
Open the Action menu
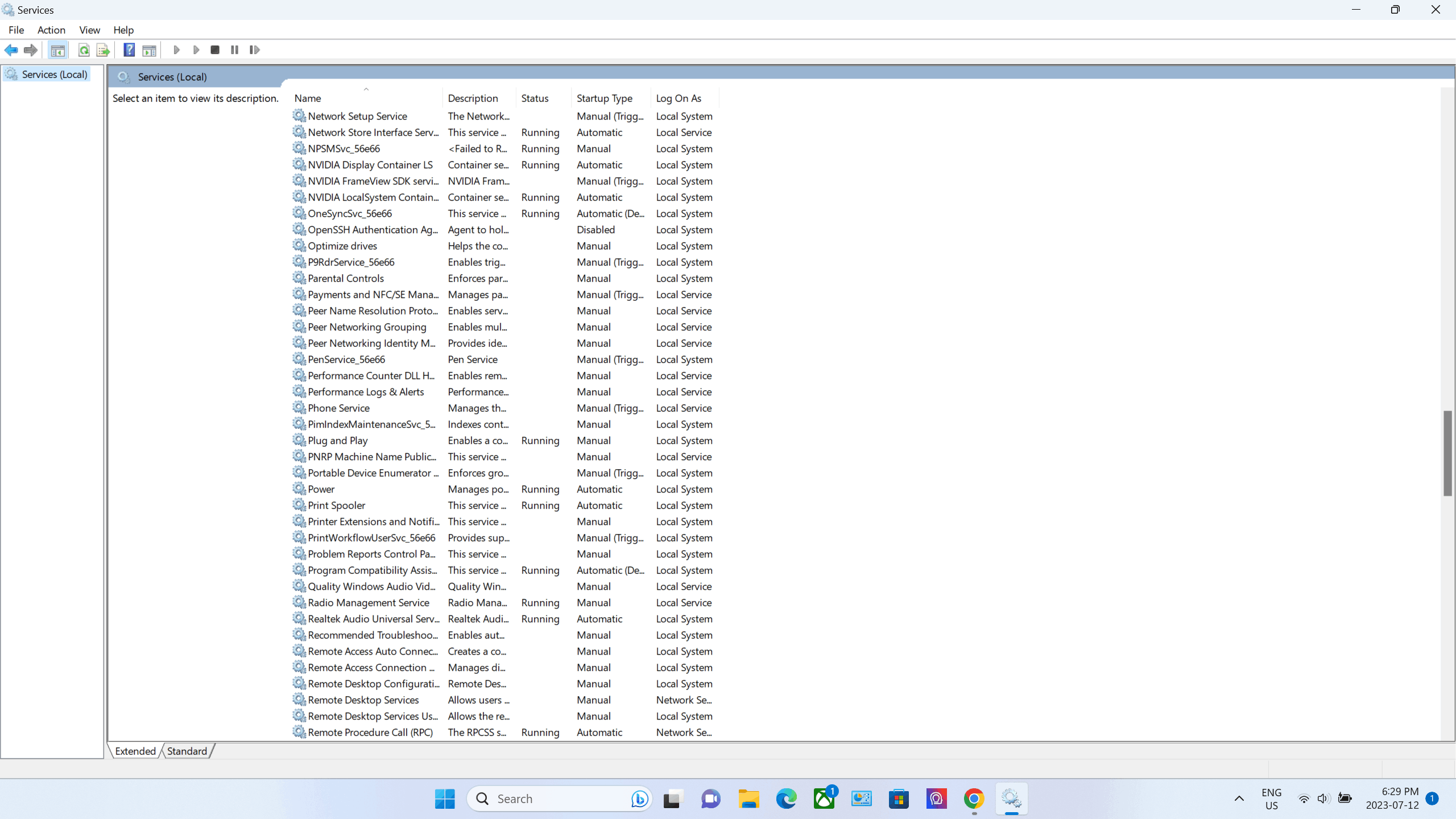51,30
